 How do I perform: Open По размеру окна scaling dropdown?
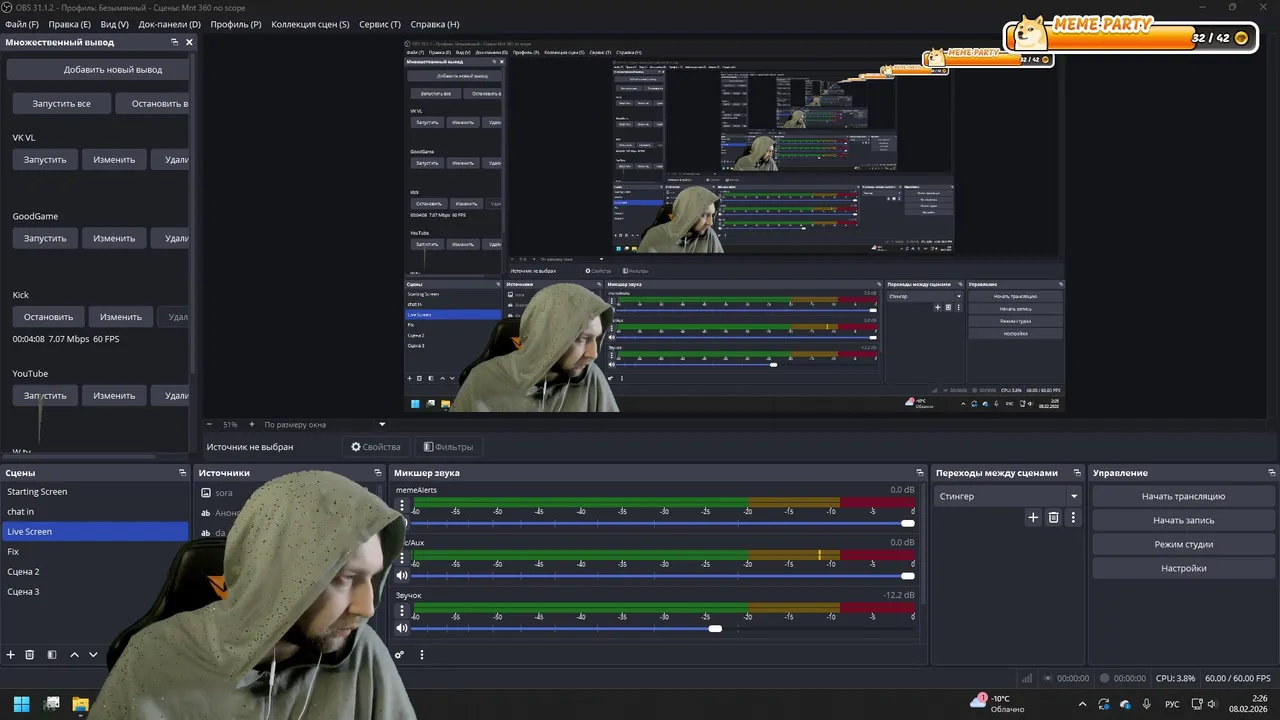point(325,424)
